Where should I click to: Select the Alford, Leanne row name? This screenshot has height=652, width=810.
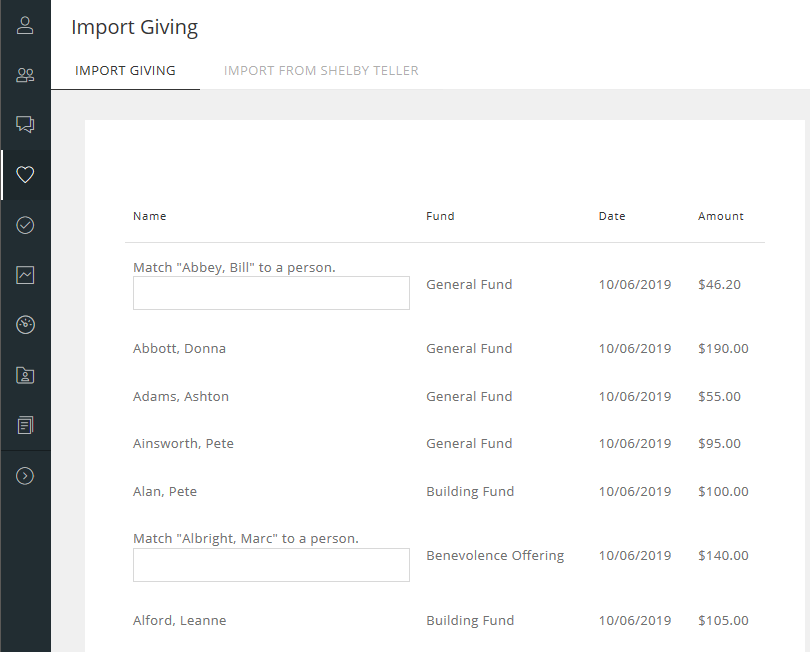(x=180, y=621)
